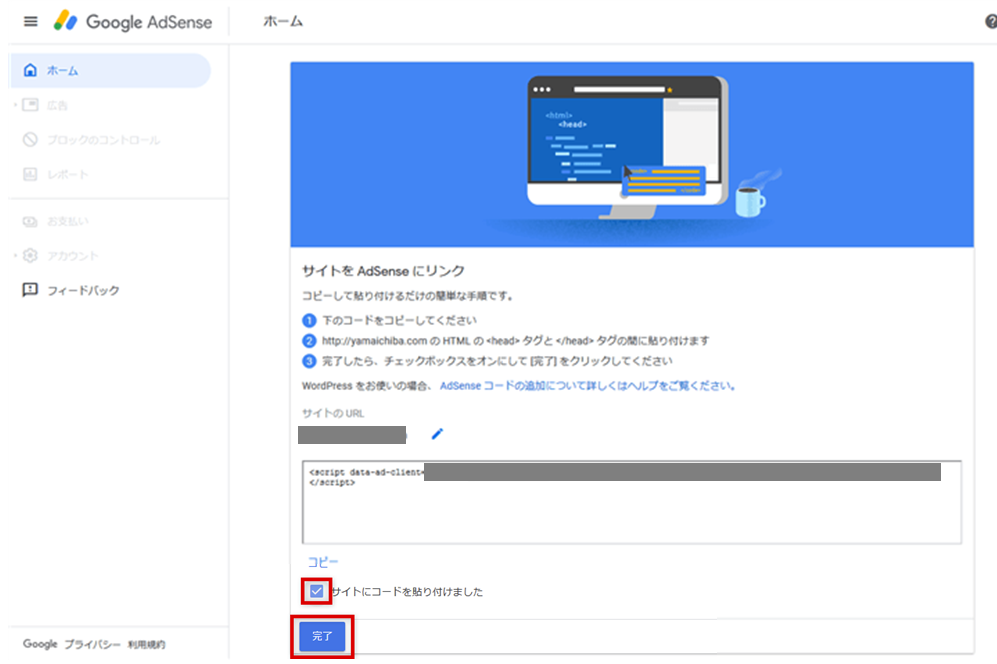
Task: Click inside the AdSense script code box
Action: (x=631, y=502)
